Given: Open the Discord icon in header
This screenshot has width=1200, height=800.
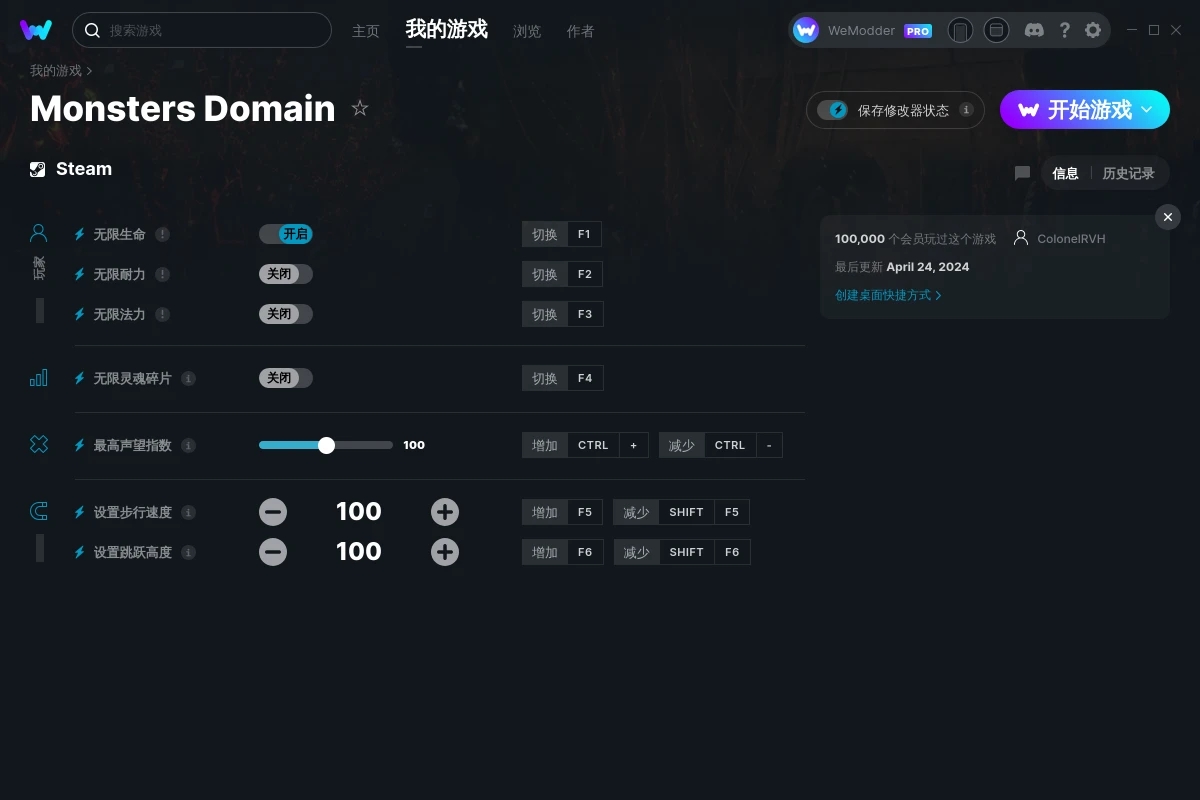Looking at the screenshot, I should (x=1035, y=30).
